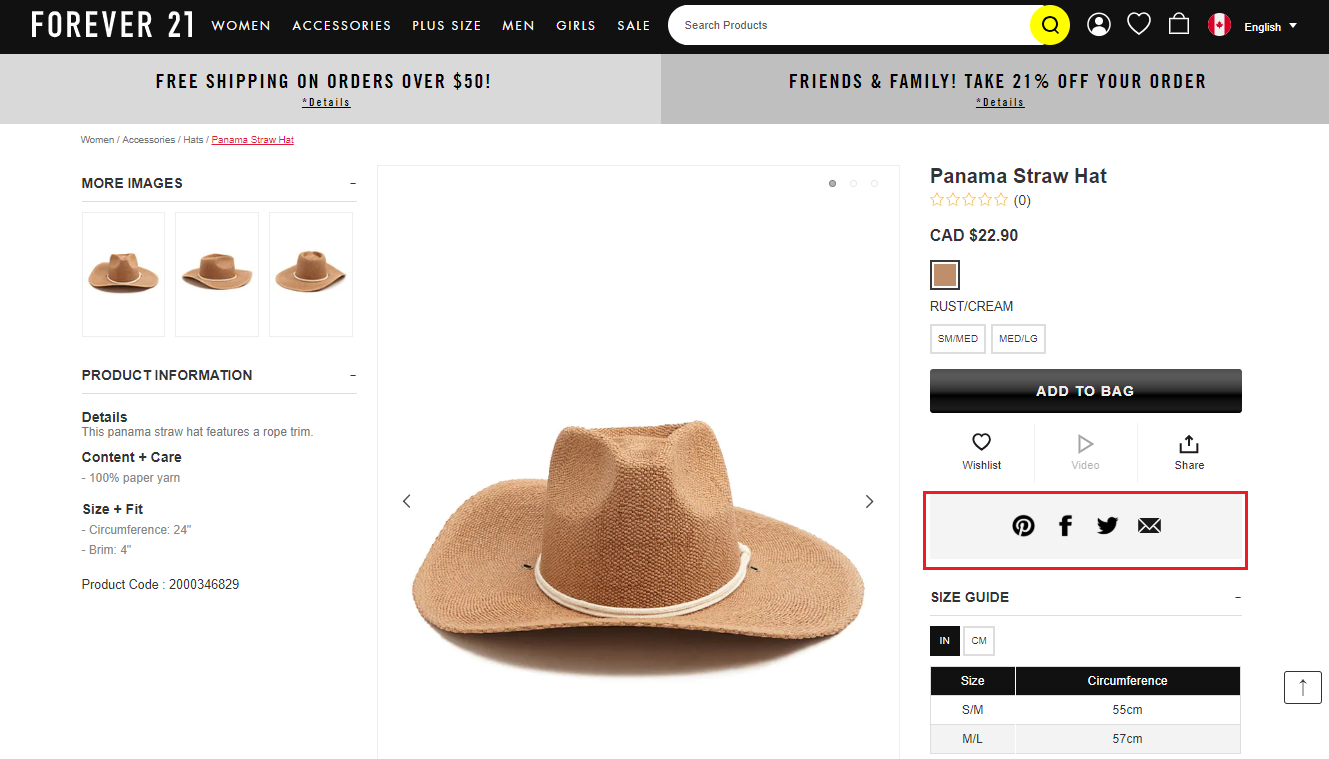The width and height of the screenshot is (1329, 759).
Task: Share on Twitter bird icon
Action: pos(1107,526)
